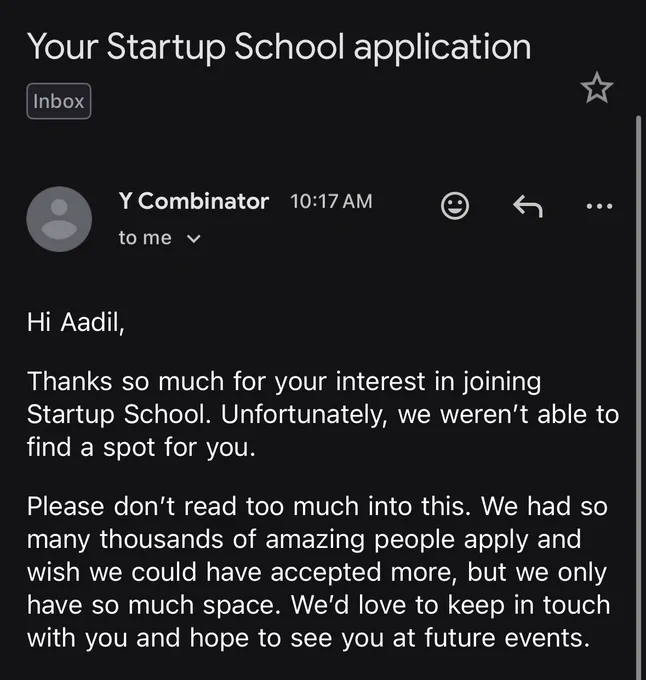Click the word 'Unfortunately' in the body
The width and height of the screenshot is (646, 680).
point(303,415)
